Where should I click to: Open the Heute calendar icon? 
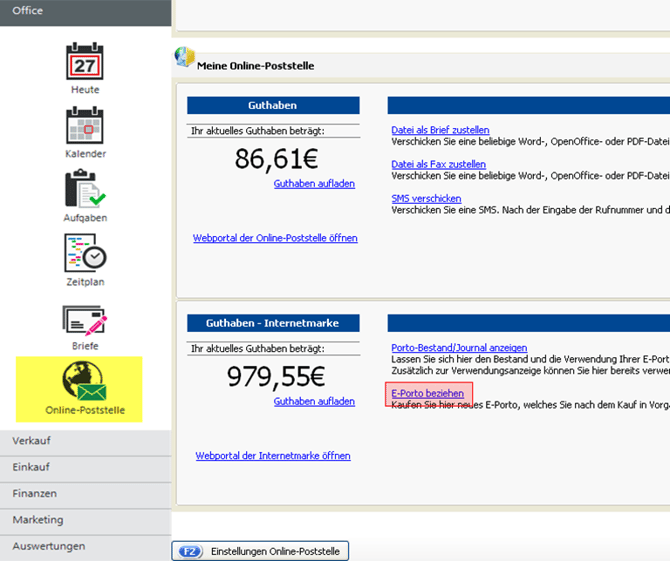click(85, 62)
